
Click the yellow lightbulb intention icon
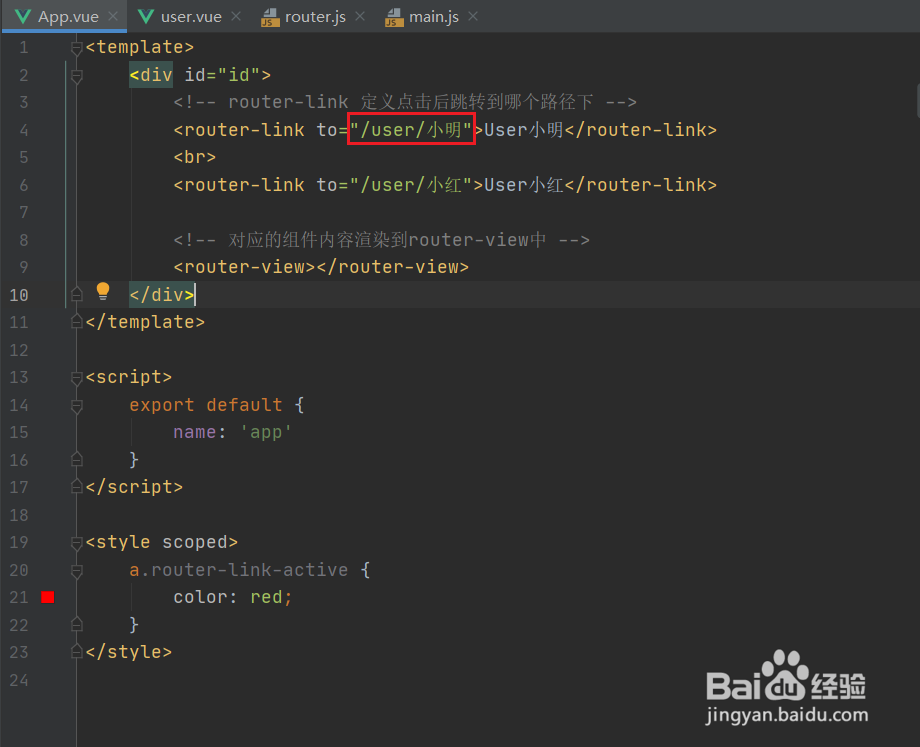coord(103,291)
